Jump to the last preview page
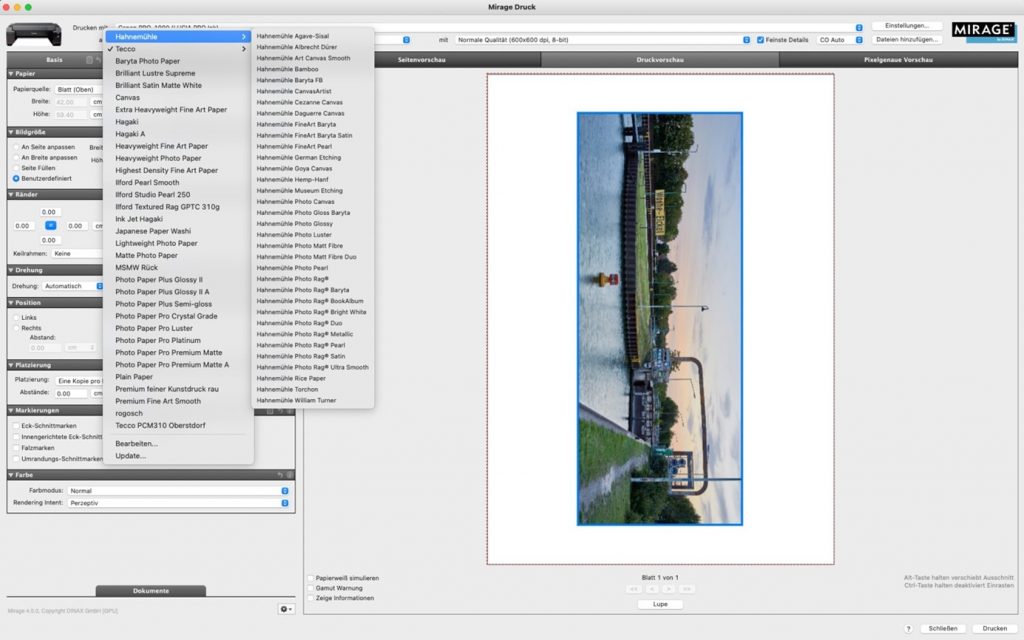Viewport: 1024px width, 640px height. pyautogui.click(x=686, y=589)
